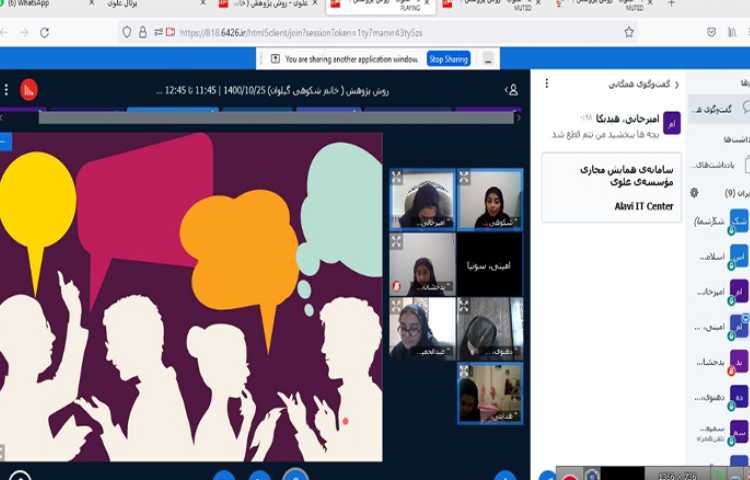Toggle the user list panel icon
The image size is (750, 480).
(x=512, y=89)
